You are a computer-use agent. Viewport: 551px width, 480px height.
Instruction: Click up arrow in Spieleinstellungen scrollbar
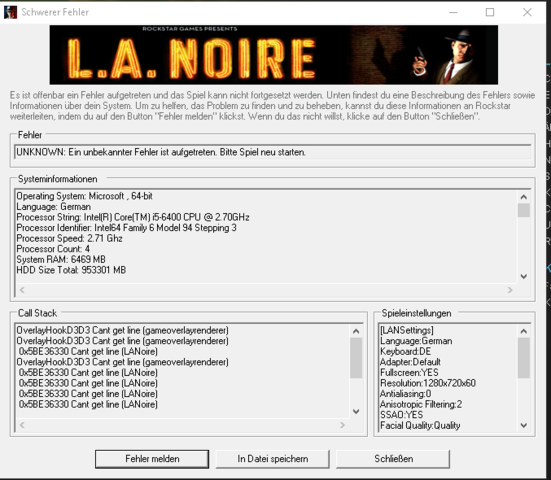coord(524,331)
